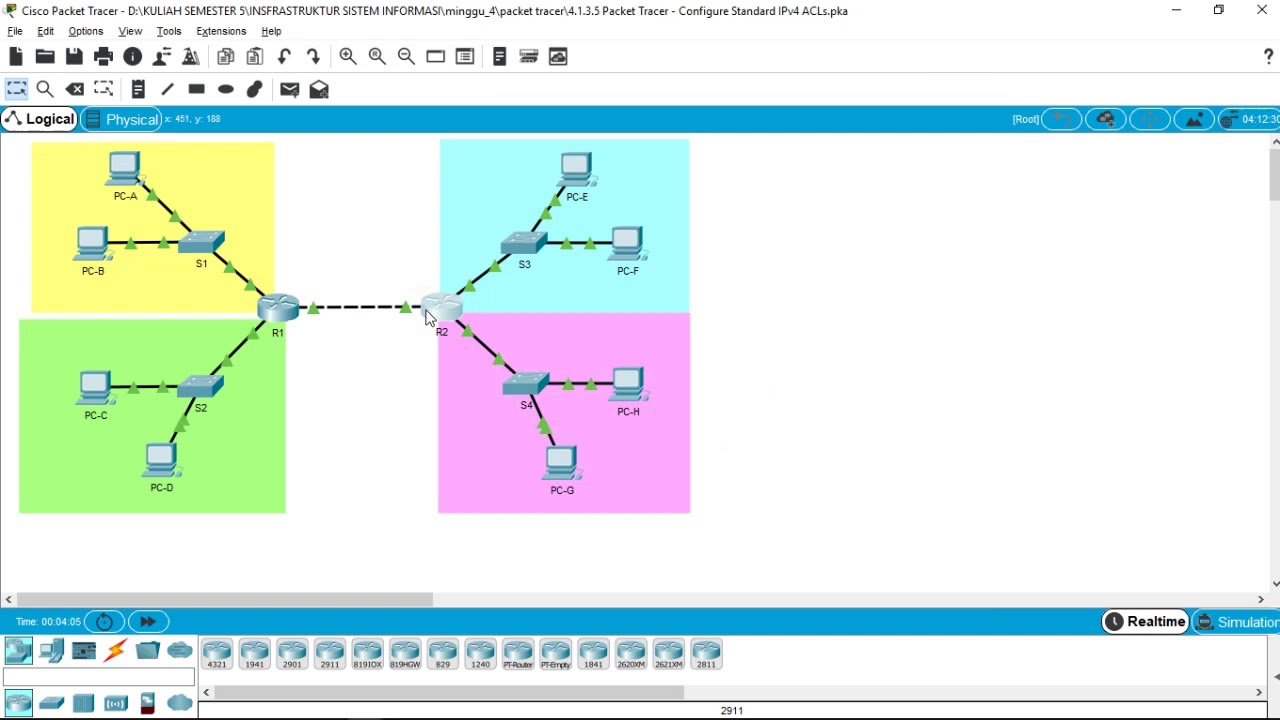Open the Options menu
Image resolution: width=1280 pixels, height=720 pixels.
pyautogui.click(x=85, y=31)
